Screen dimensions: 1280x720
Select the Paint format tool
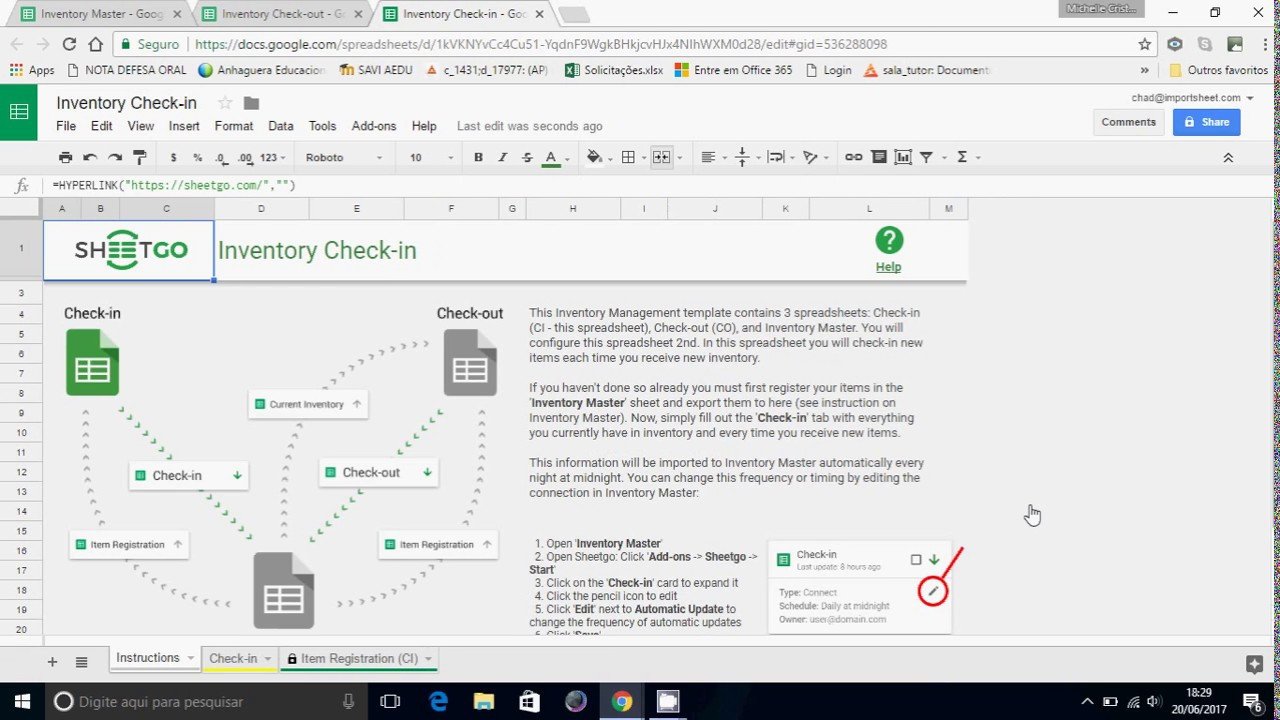click(x=140, y=157)
